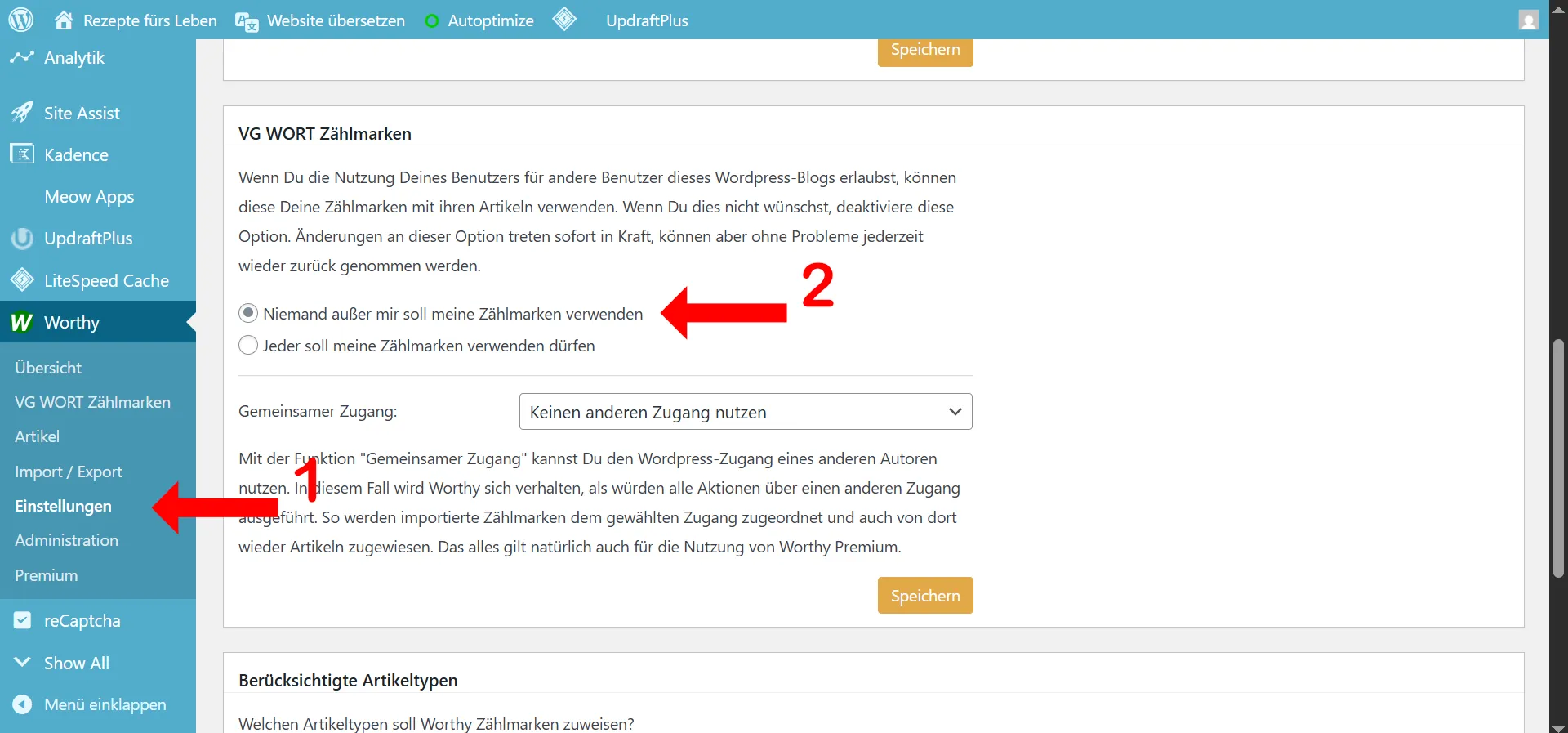Click the scrollbar down arrow
Screen dimensions: 1568x733
click(1558, 727)
